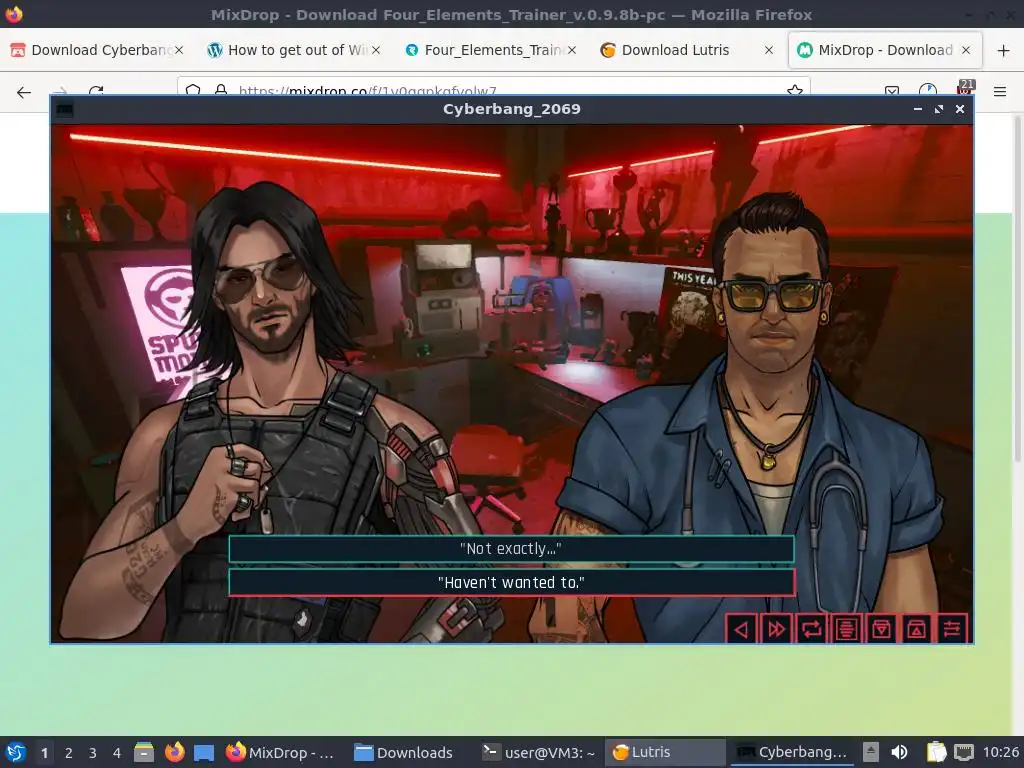
Task: Choose the "Not exactly…" dialogue option
Action: click(x=511, y=549)
